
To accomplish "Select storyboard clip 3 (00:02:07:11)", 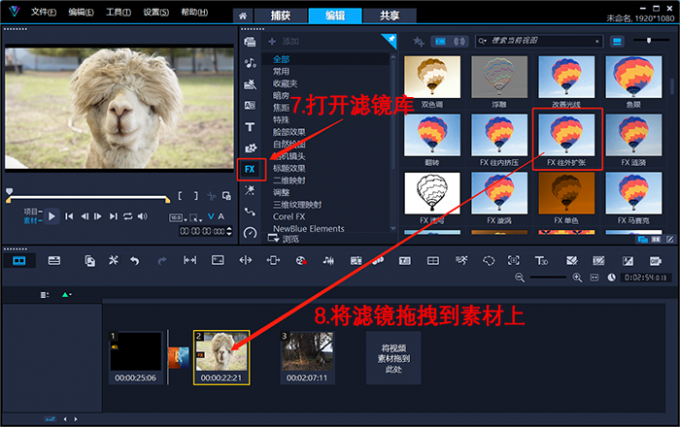I will (307, 357).
